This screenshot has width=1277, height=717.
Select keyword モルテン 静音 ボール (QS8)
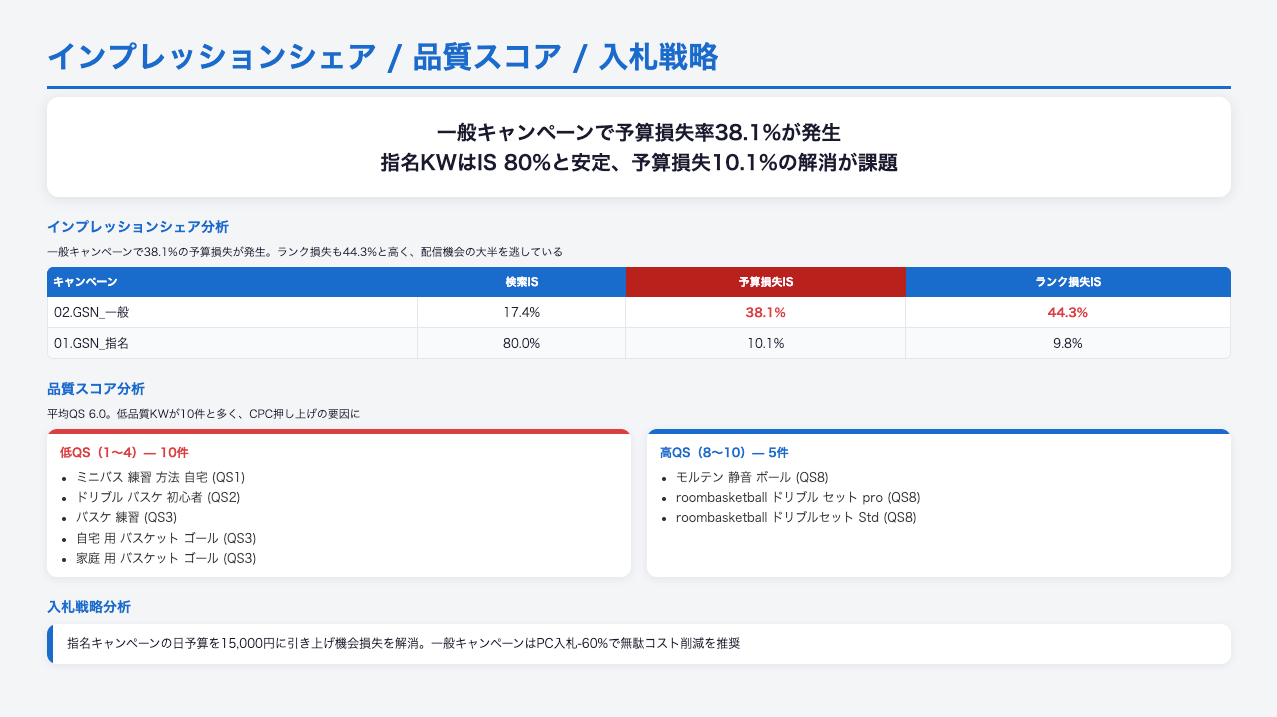752,477
